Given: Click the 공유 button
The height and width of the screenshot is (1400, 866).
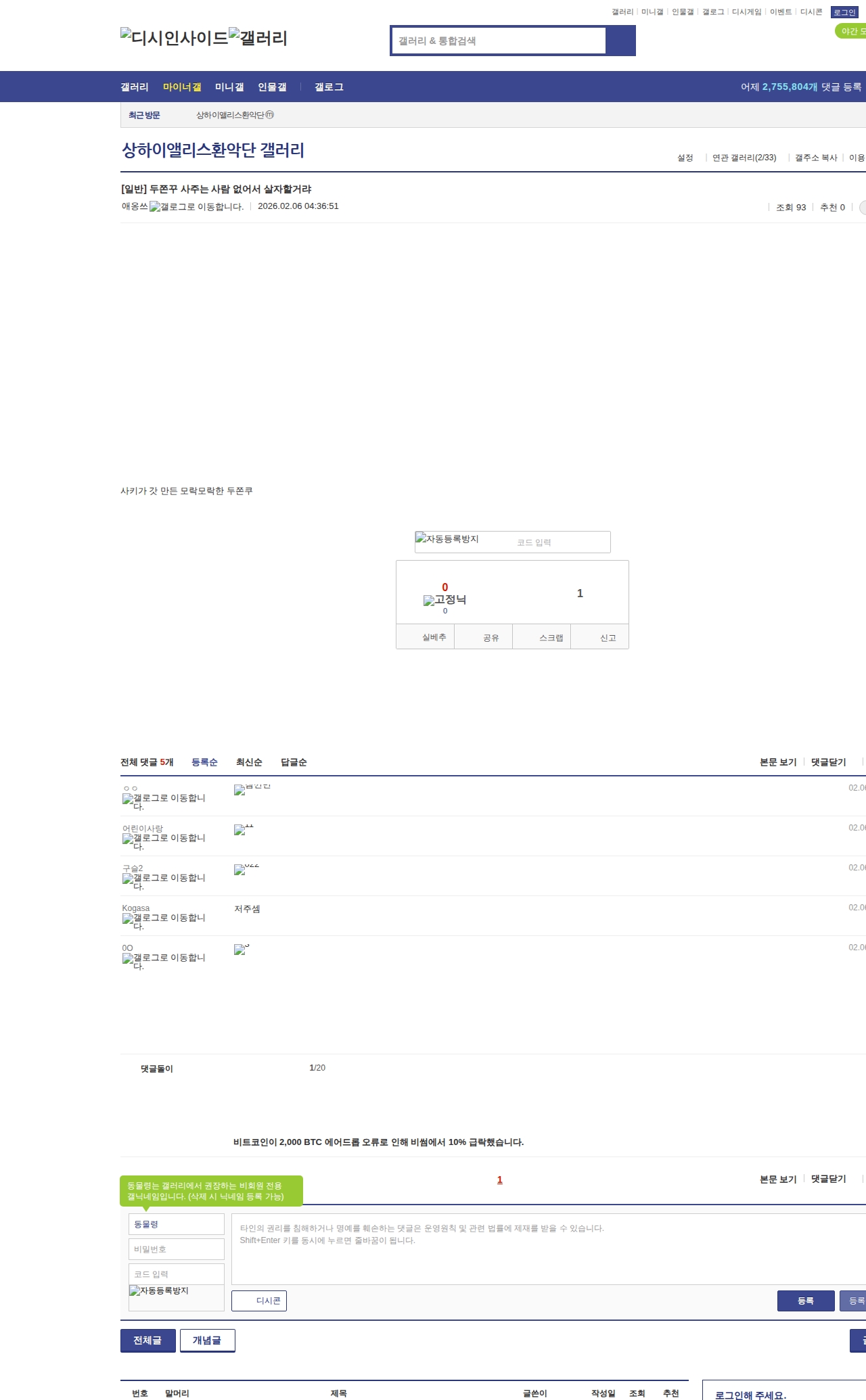Looking at the screenshot, I should (483, 637).
